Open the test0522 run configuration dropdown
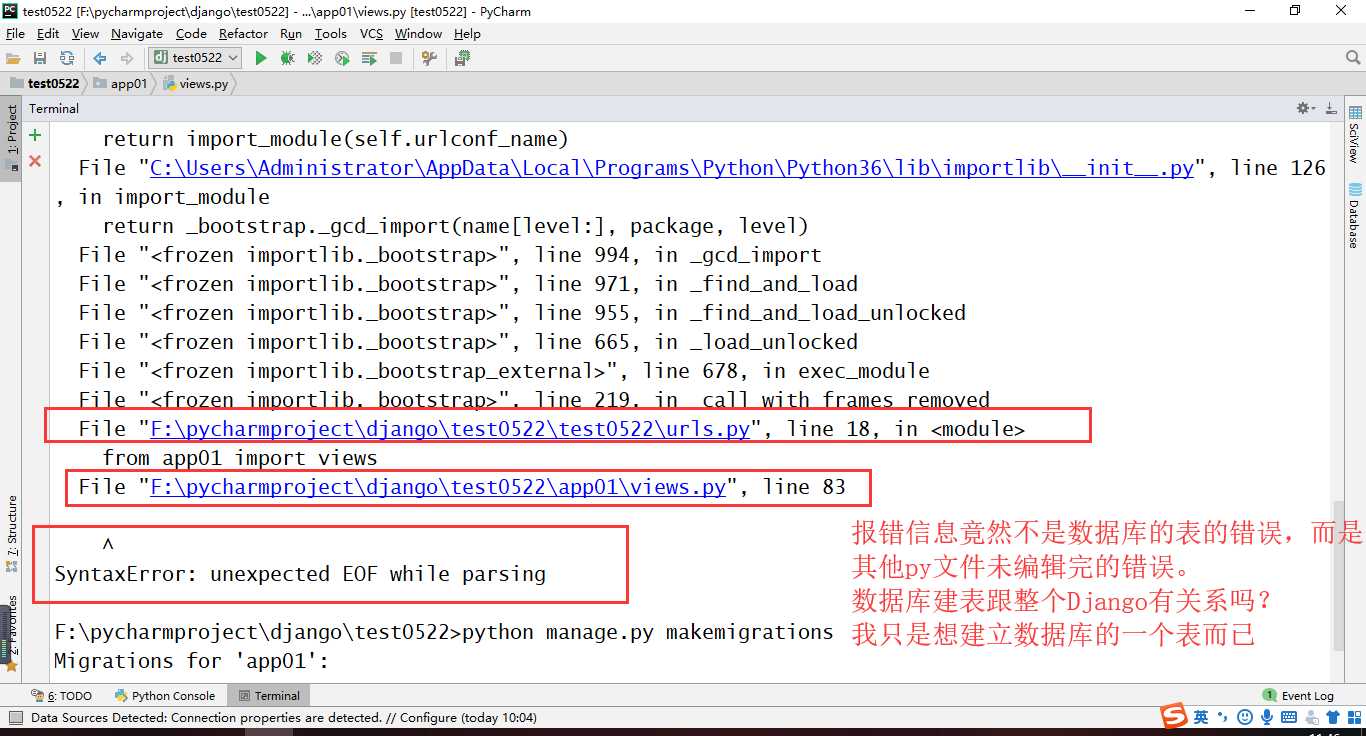1366x736 pixels. click(195, 58)
